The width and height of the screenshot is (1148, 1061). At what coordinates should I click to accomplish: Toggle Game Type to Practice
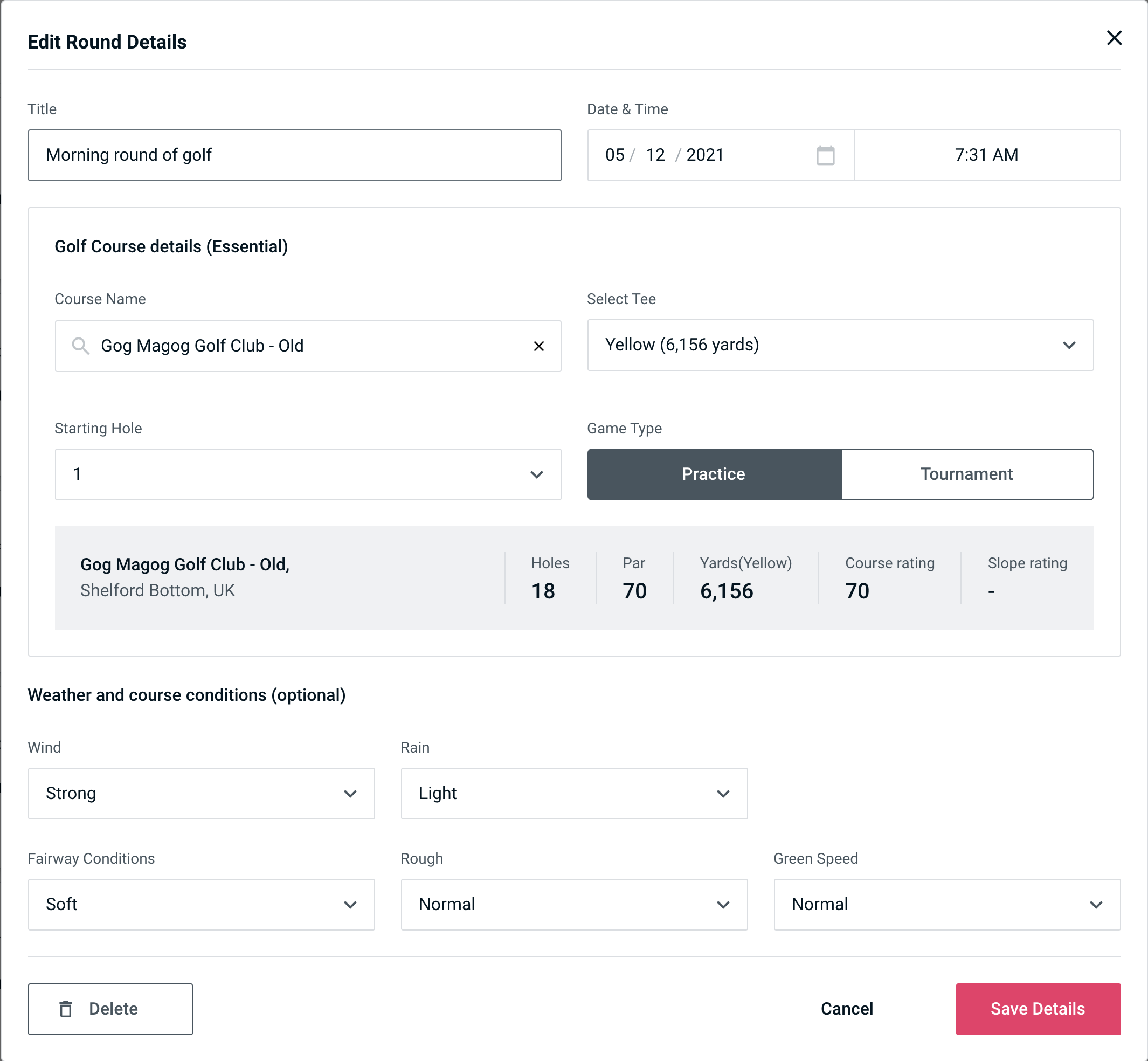[x=714, y=474]
